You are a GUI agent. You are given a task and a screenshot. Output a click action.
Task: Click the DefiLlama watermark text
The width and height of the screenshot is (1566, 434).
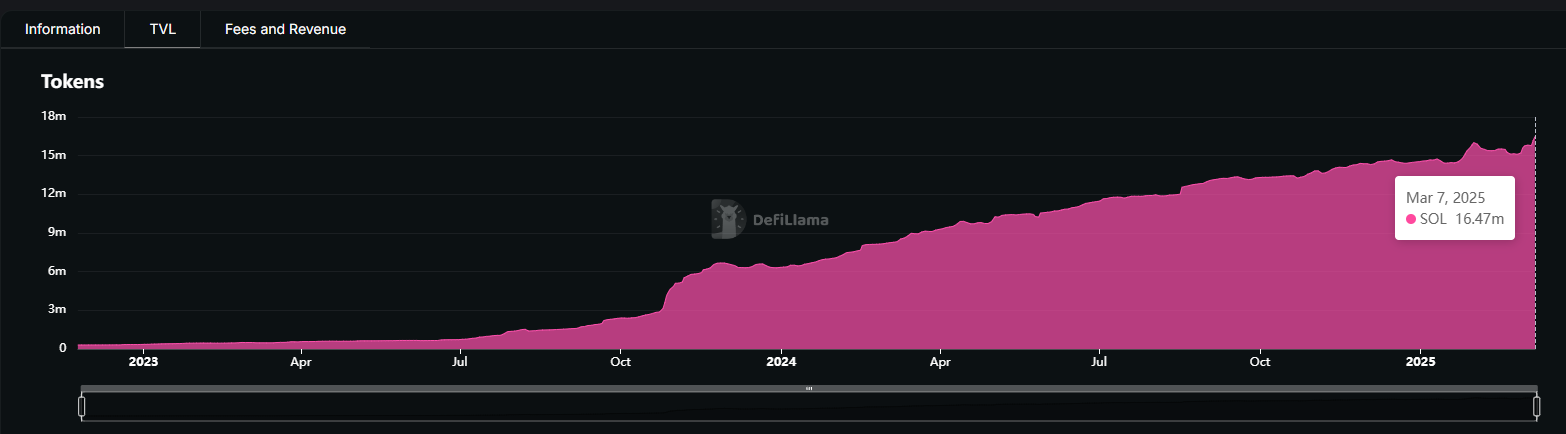(790, 219)
